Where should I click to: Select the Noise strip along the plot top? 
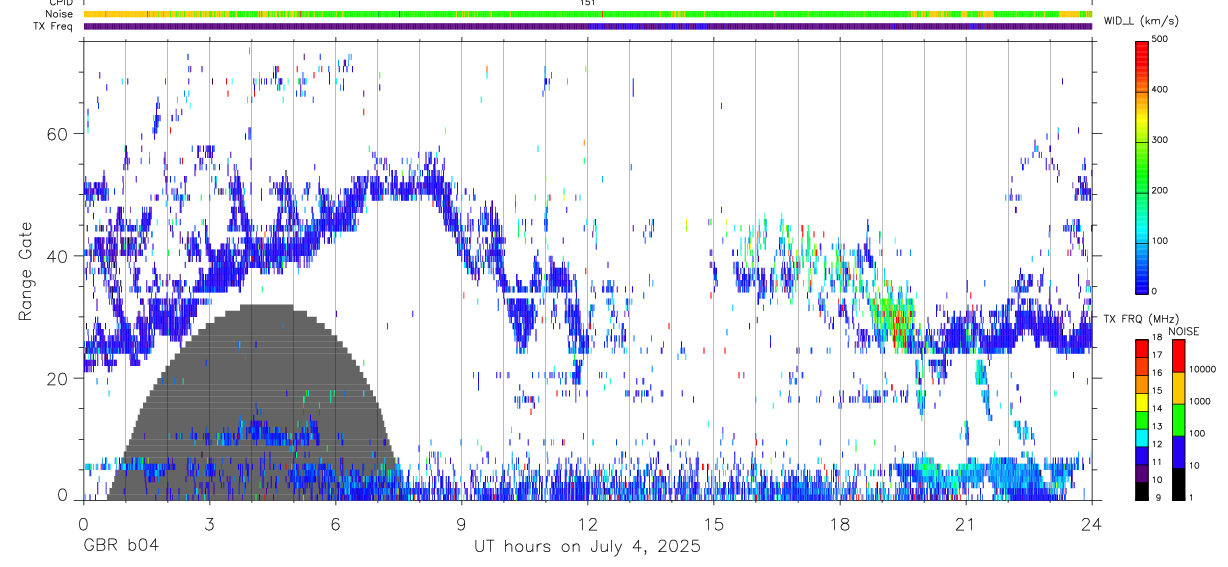[588, 14]
